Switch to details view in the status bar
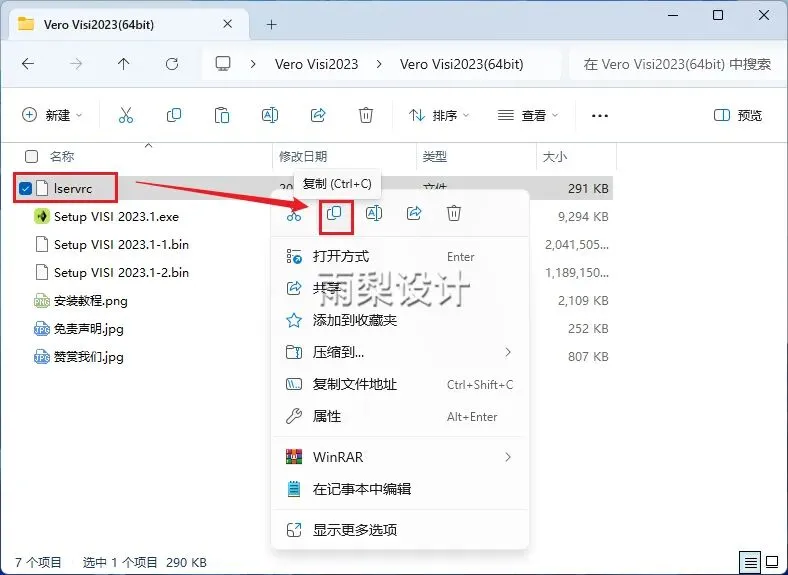Screen dimensions: 788x575 click(750, 562)
